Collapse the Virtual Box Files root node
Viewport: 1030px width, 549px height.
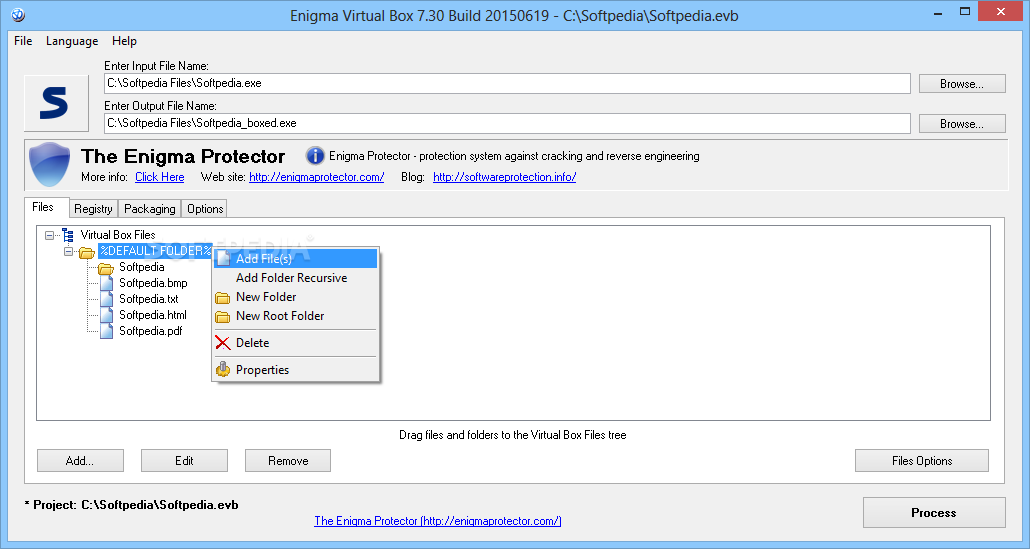click(49, 235)
